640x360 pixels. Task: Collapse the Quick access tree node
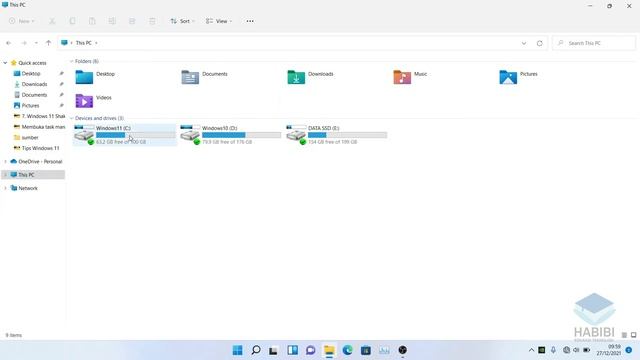point(5,63)
